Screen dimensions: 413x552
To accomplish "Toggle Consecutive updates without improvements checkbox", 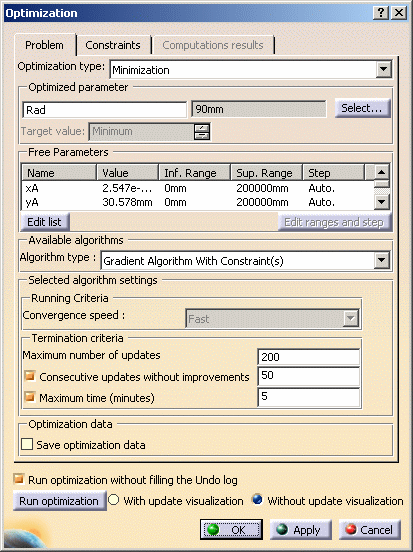I will [x=30, y=376].
